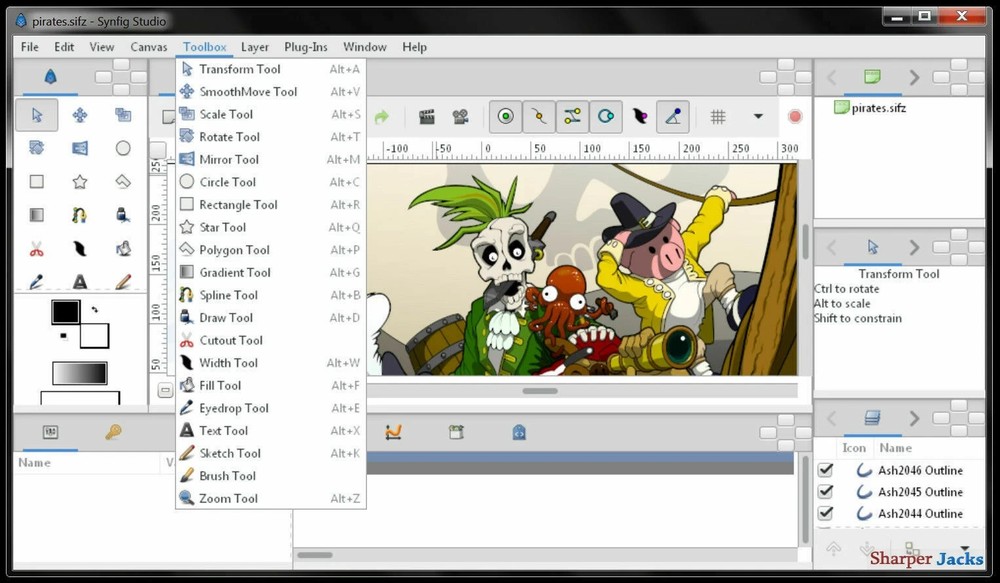1000x583 pixels.
Task: Click the white fill color swatch
Action: pos(96,337)
